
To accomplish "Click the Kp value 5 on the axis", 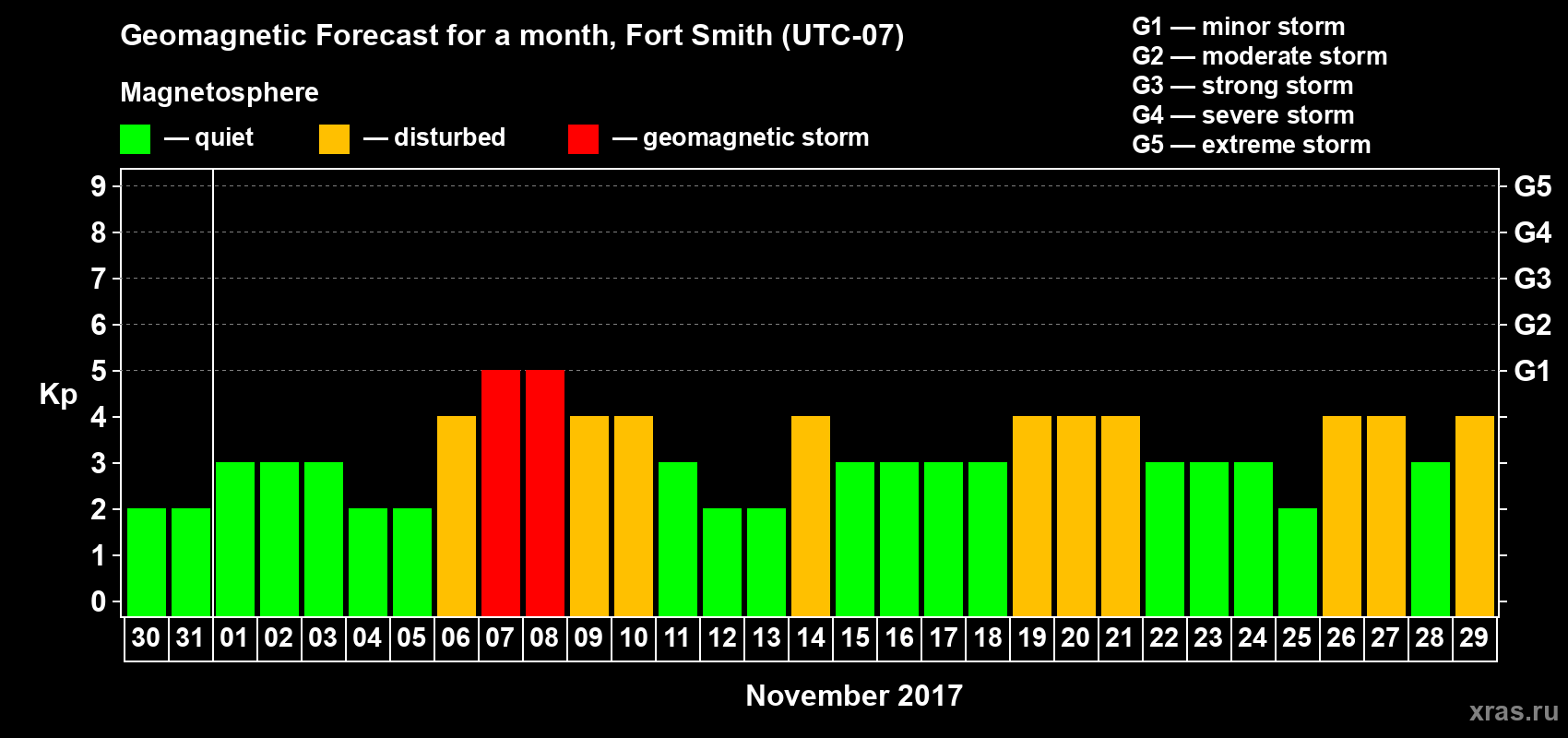I will tap(99, 371).
